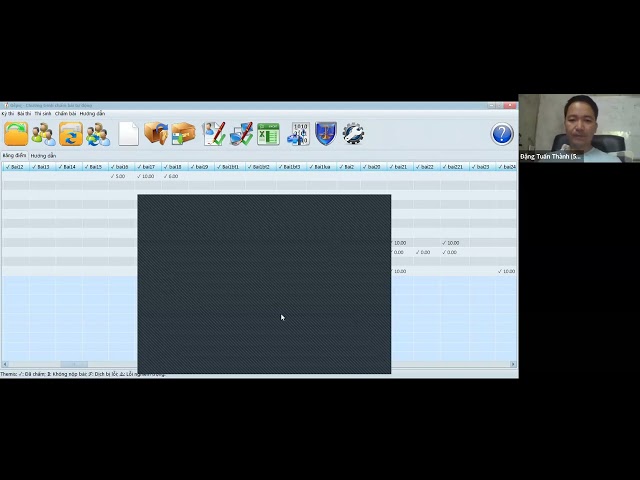This screenshot has height=480, width=640.
Task: Open the Thí sinh menu
Action: [x=43, y=113]
